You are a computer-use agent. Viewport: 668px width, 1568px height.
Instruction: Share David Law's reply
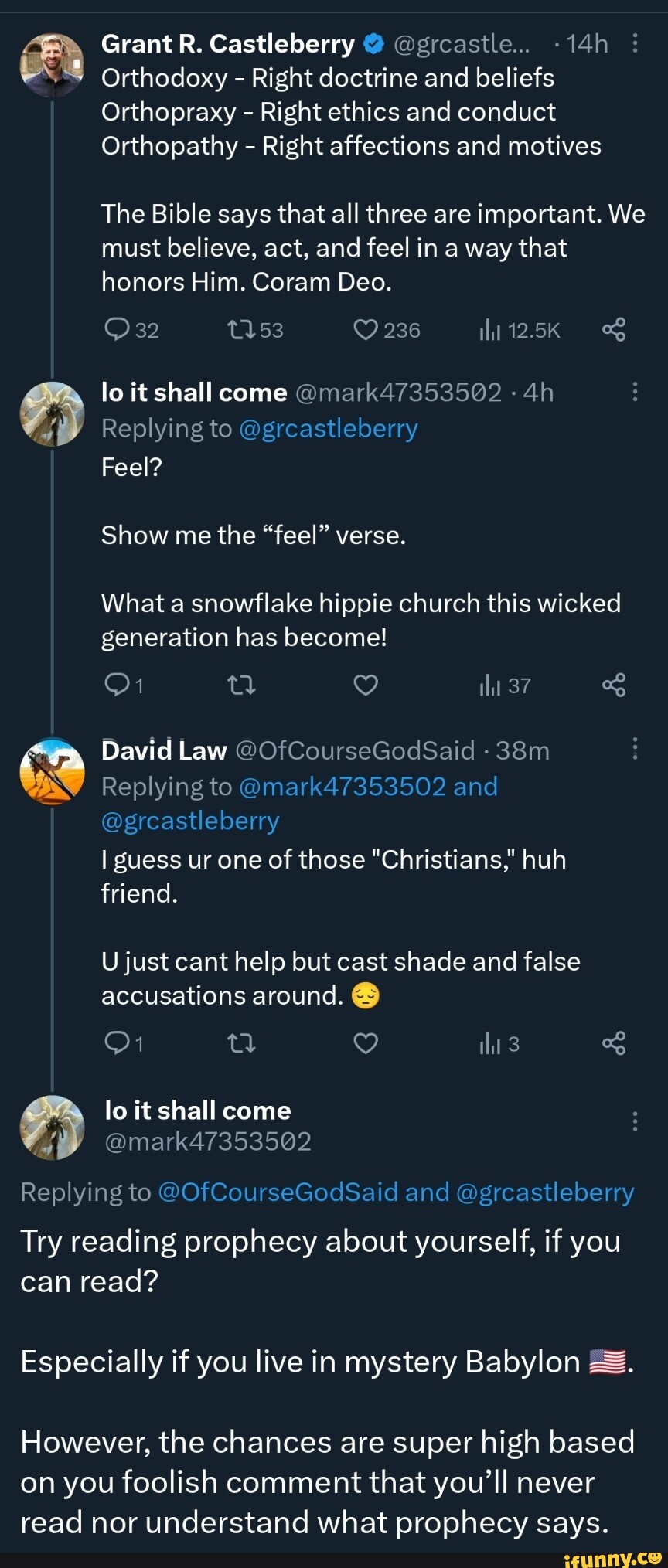tap(613, 1044)
